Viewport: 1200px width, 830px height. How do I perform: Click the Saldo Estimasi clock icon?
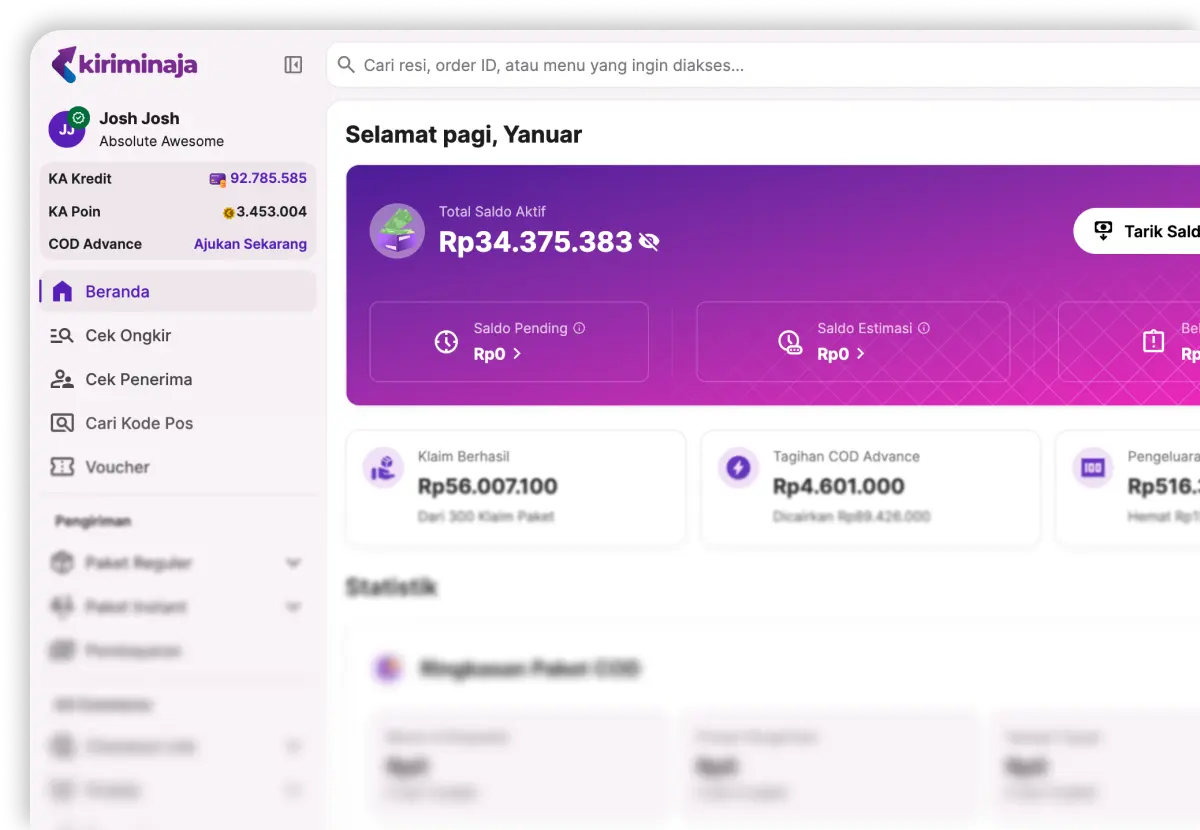click(790, 342)
